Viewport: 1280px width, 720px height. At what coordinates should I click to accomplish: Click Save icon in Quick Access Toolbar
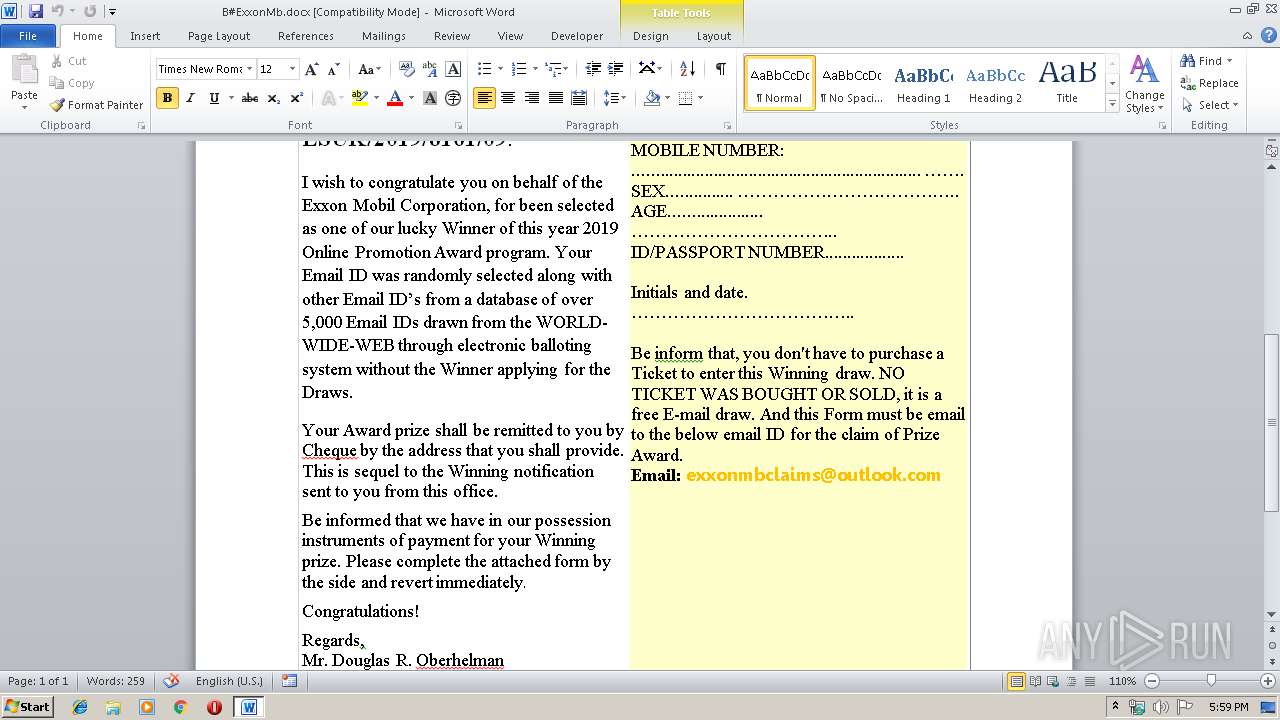36,11
